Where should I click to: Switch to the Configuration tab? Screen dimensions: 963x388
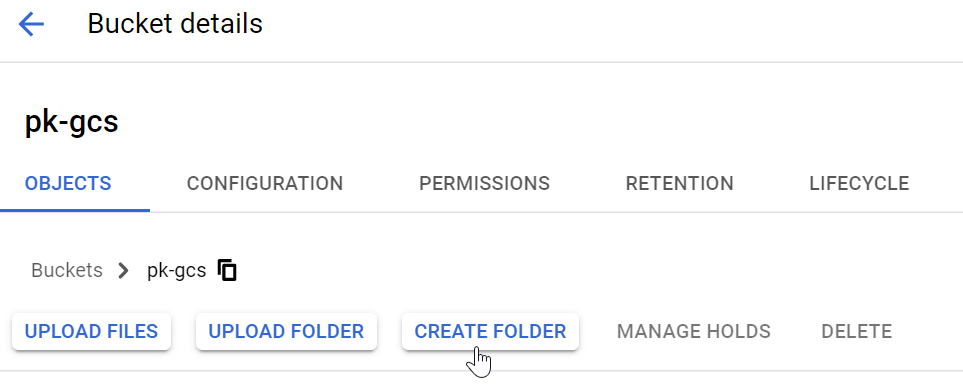(265, 183)
